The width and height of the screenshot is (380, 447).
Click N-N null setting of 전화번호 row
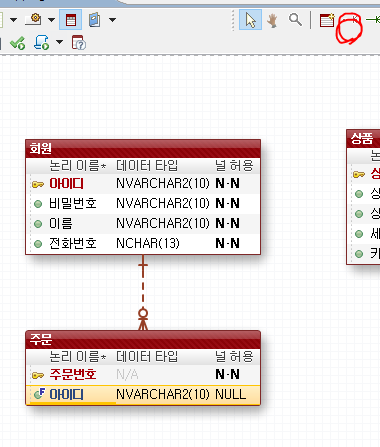227,243
